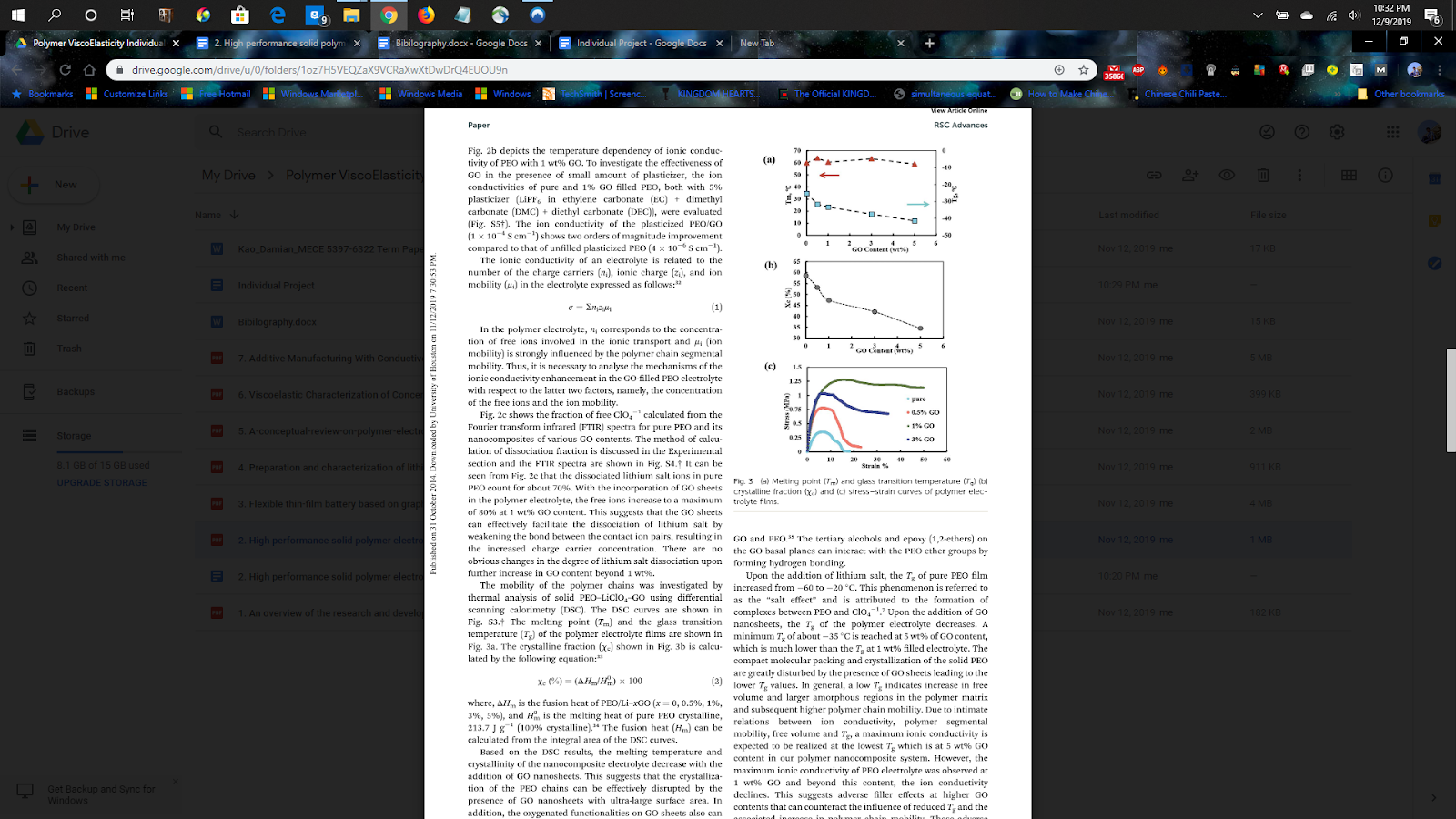Open Drive settings gear
The height and width of the screenshot is (819, 1456).
1337,132
